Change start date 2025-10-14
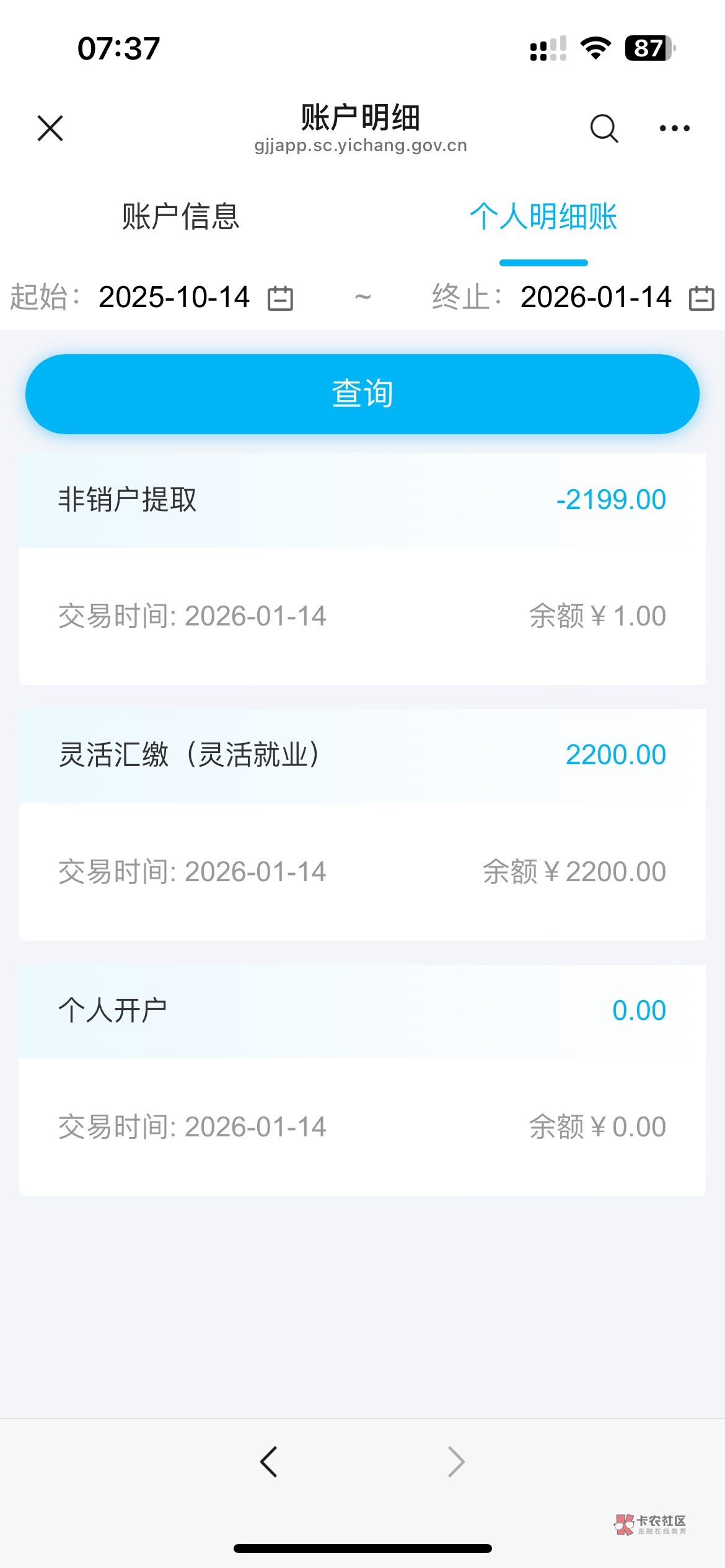This screenshot has width=725, height=1568. [x=174, y=297]
